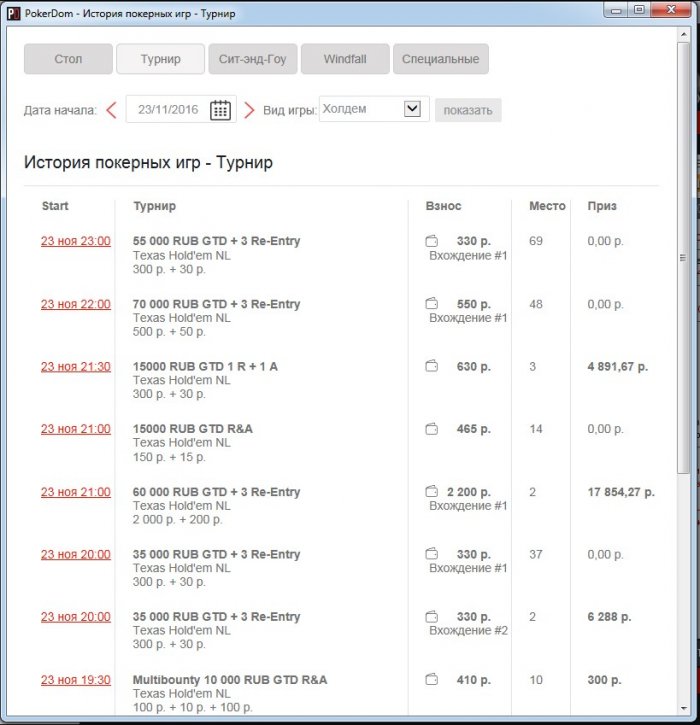Screen dimensions: 700x725
Task: Open the Сит-энд-Гоу tab
Action: click(252, 59)
